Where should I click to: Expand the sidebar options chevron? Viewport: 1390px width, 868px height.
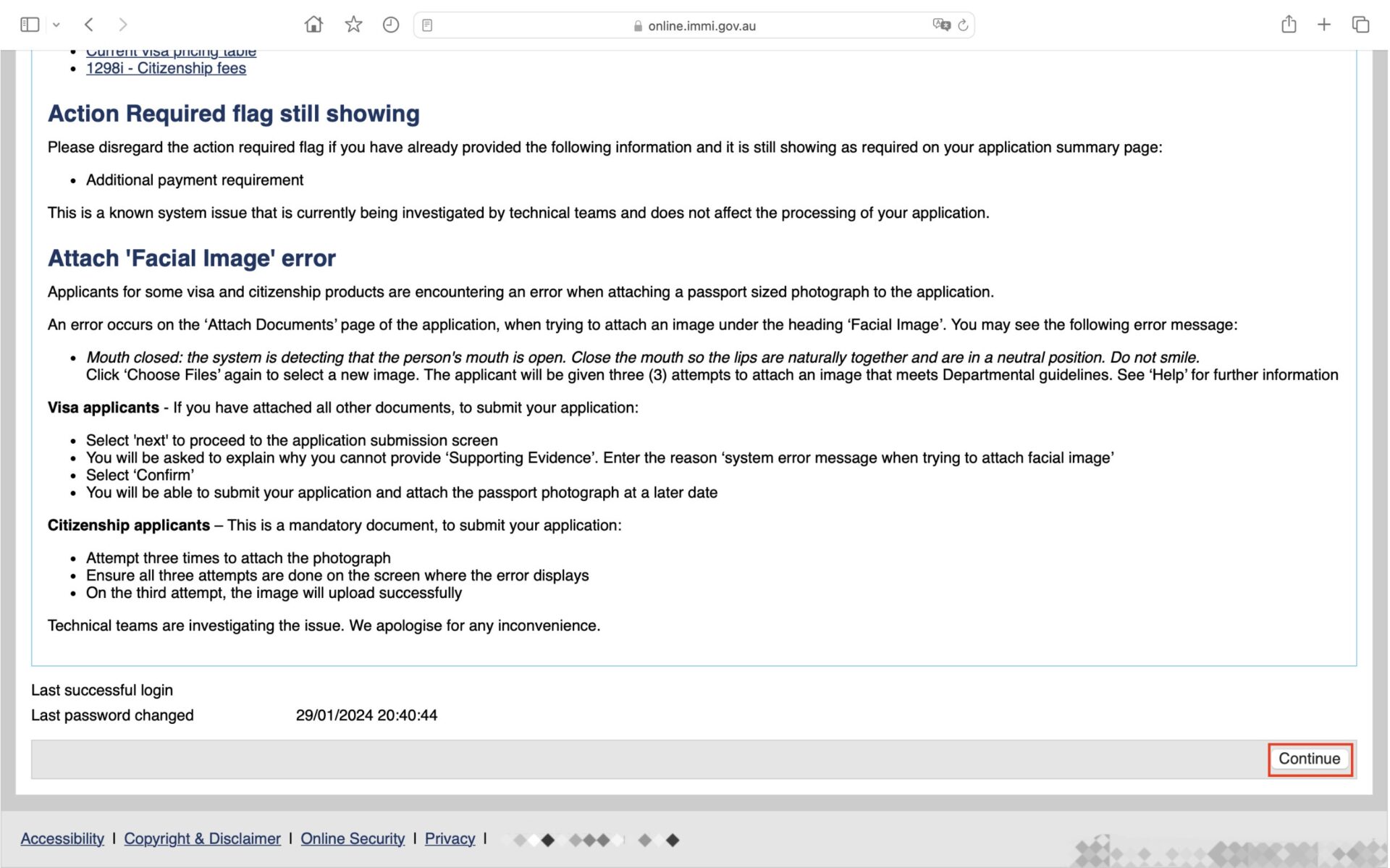pyautogui.click(x=56, y=25)
